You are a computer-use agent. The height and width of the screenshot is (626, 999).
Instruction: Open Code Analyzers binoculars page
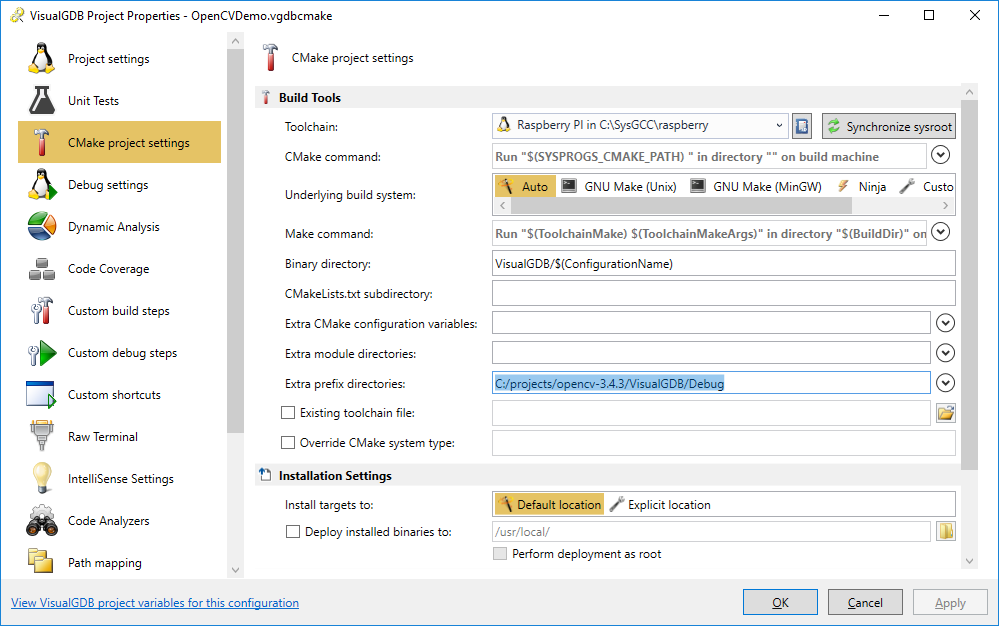pos(108,521)
